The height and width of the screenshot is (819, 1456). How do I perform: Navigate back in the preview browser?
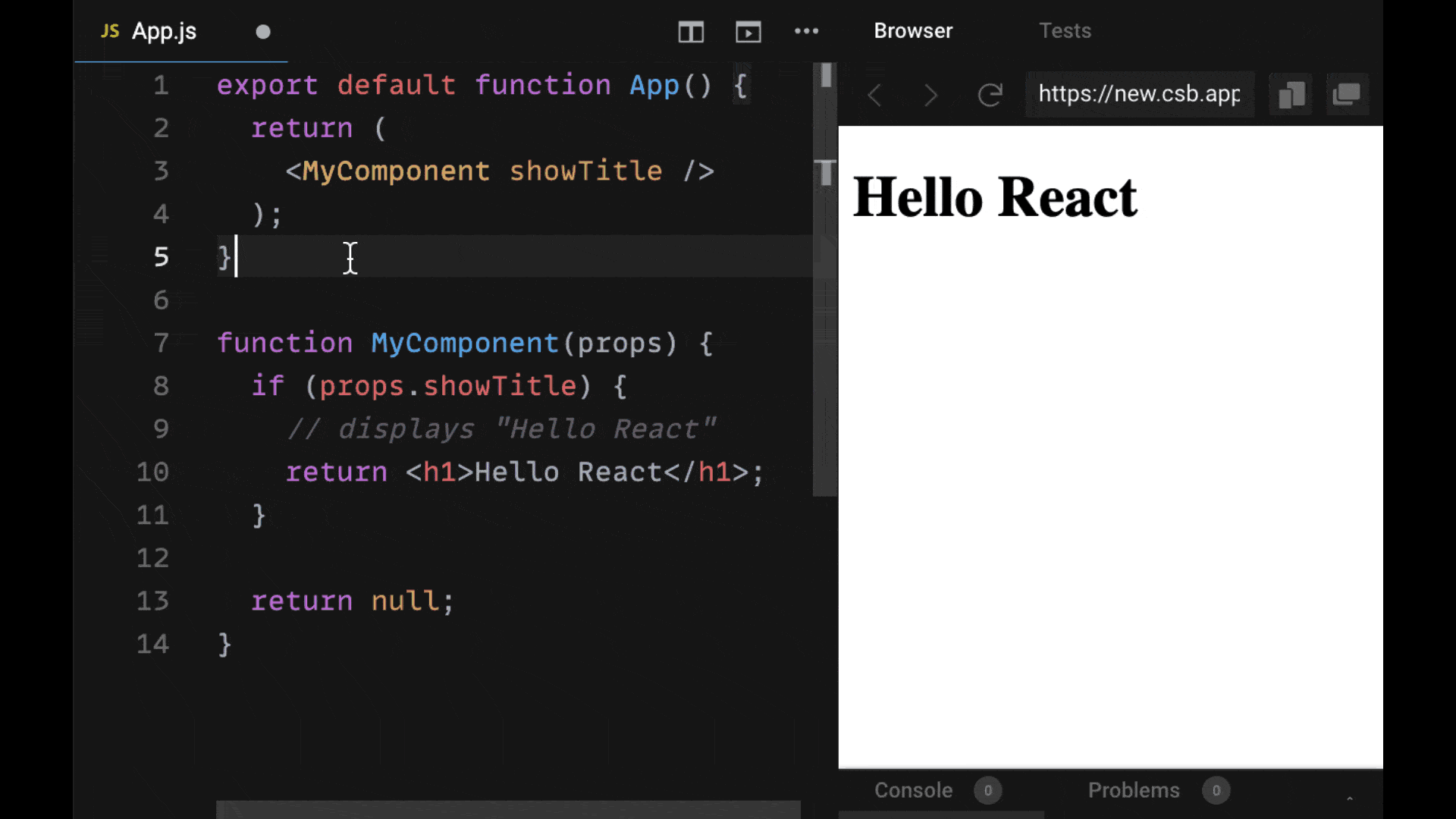click(874, 94)
